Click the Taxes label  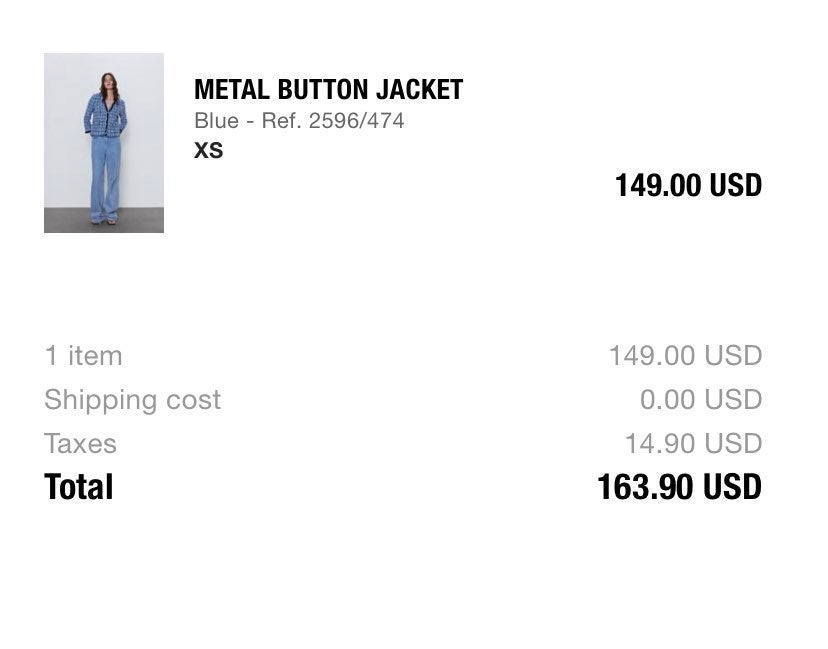(x=80, y=444)
